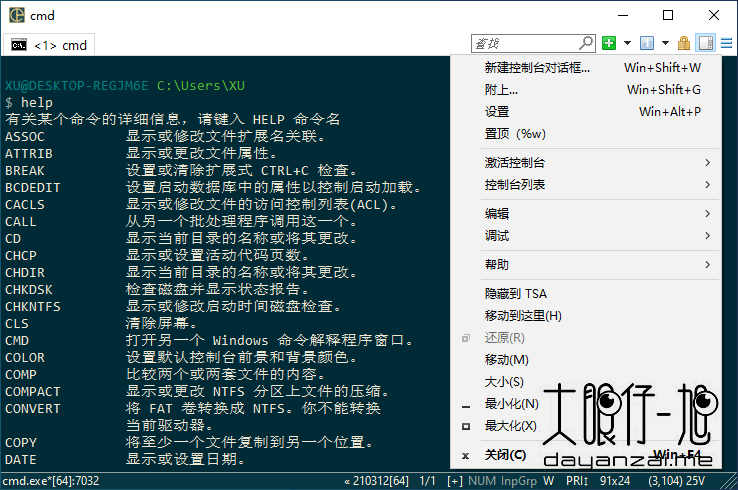This screenshot has width=738, height=490.
Task: Choose 最小化(N) in the menu
Action: (586, 404)
